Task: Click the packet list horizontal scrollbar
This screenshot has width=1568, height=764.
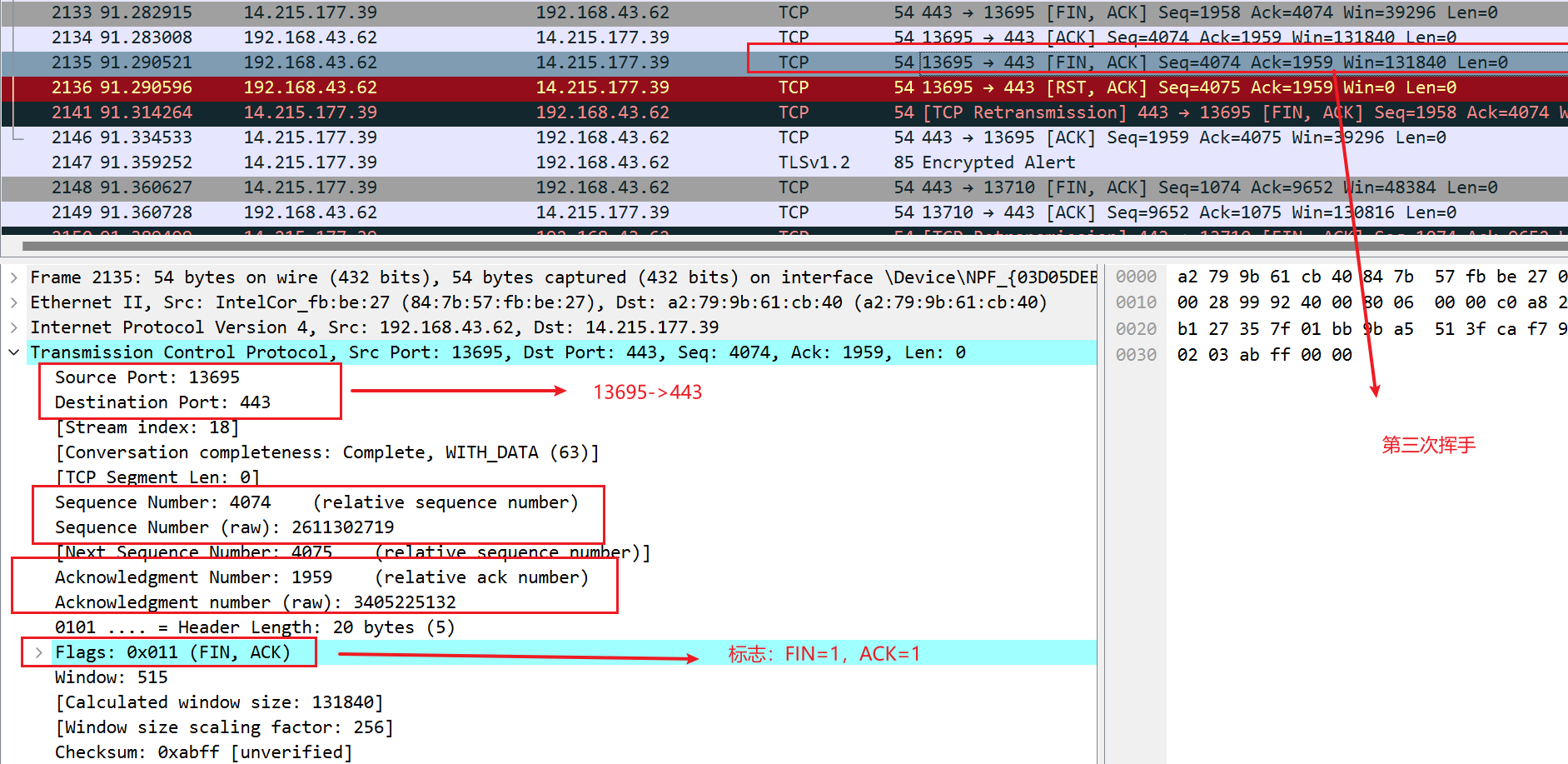Action: click(794, 246)
